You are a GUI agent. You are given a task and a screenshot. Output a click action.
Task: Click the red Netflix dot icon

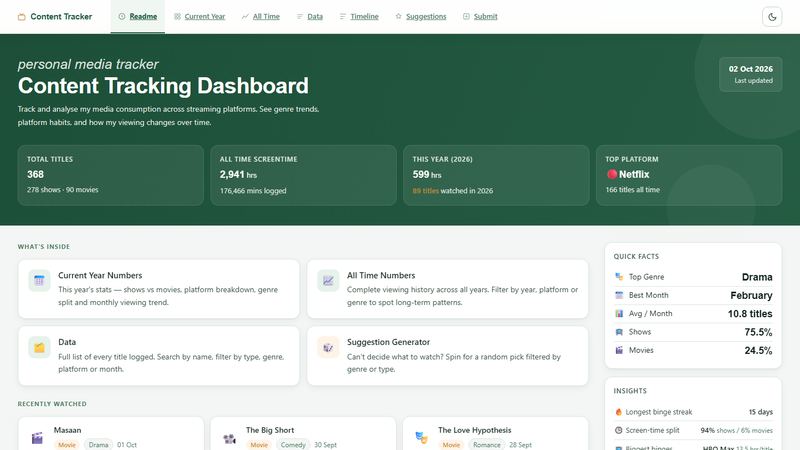(x=612, y=174)
